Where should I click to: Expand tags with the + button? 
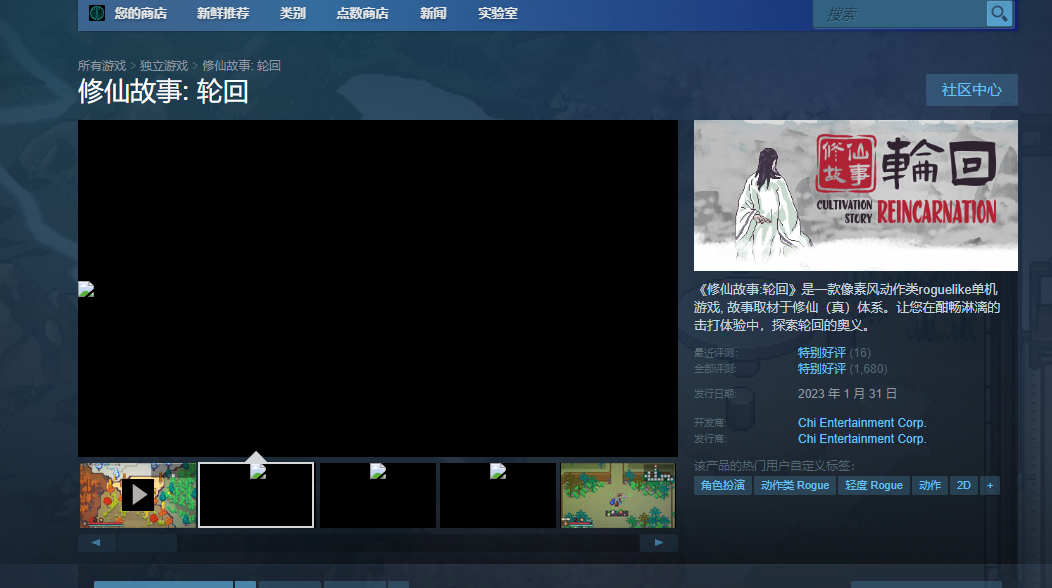click(990, 485)
